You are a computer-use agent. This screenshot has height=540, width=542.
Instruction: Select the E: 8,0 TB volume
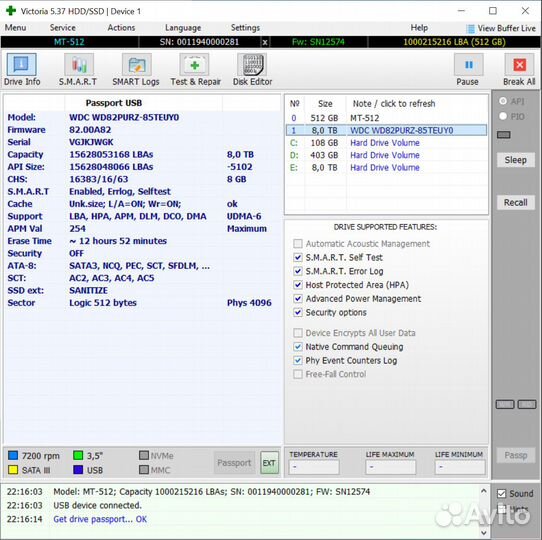click(x=386, y=168)
